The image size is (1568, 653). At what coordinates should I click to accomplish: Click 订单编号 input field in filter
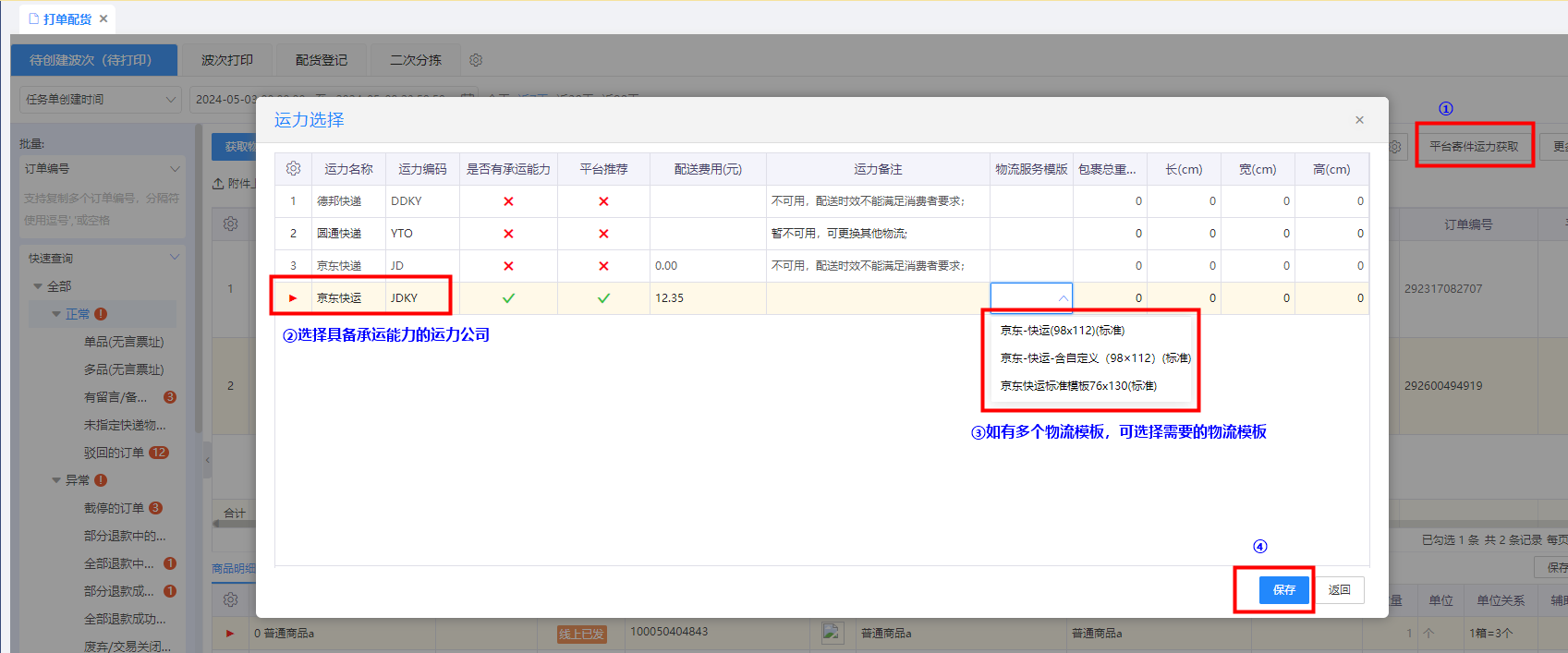pos(103,210)
